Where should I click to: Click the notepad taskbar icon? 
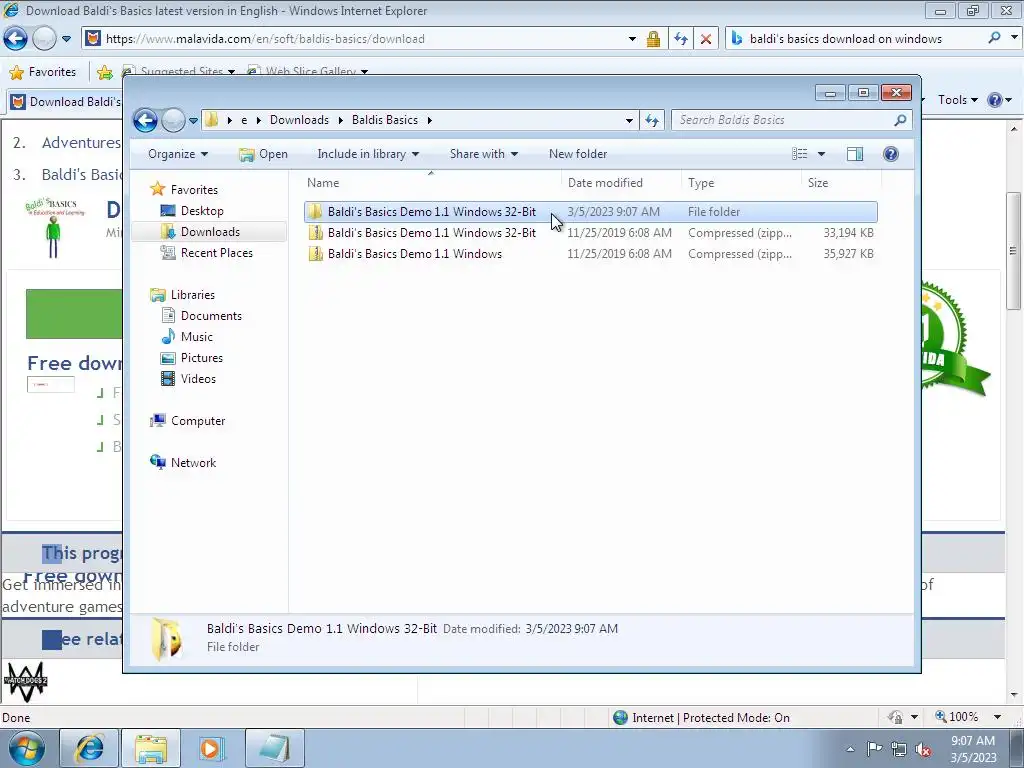274,748
